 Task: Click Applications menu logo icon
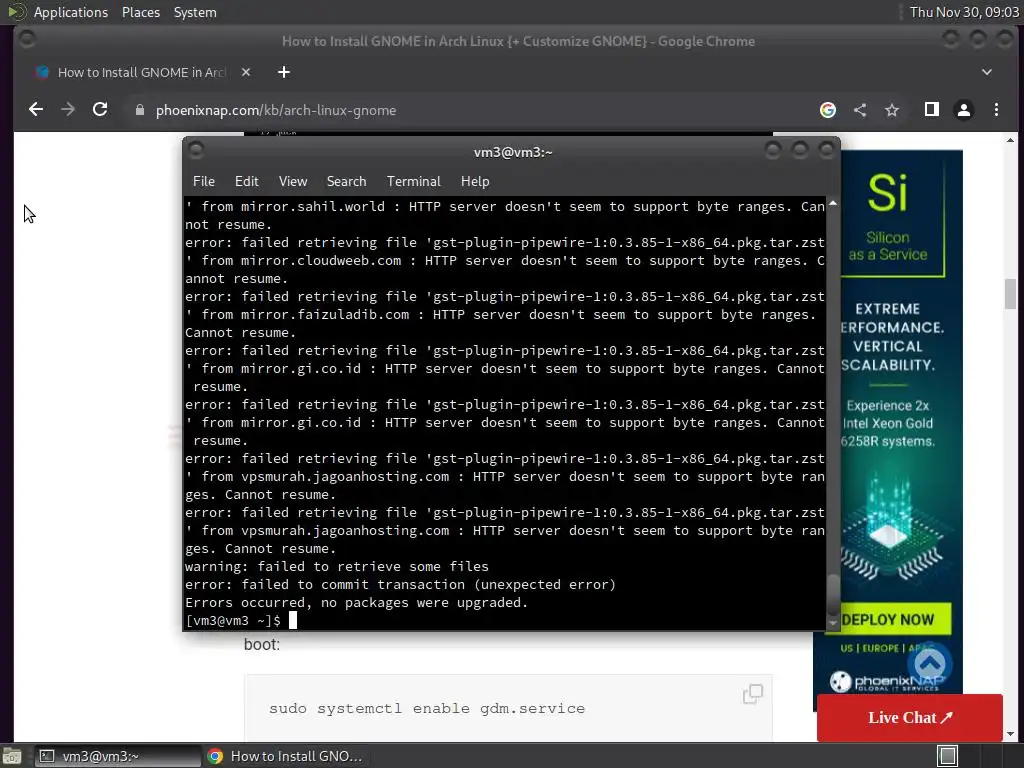pos(17,12)
